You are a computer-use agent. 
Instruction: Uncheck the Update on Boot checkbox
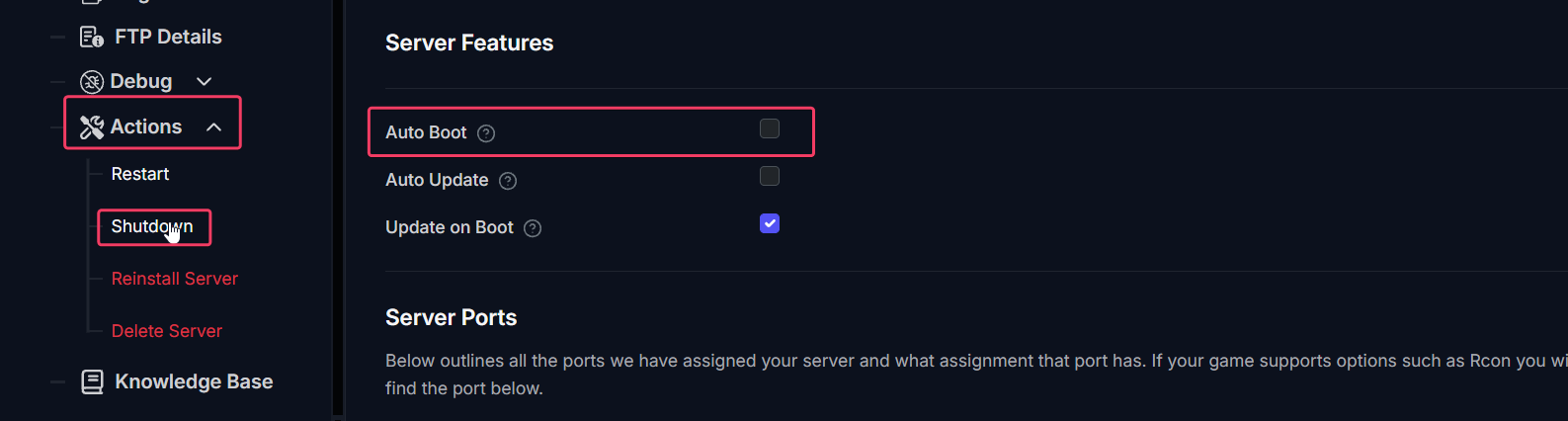pos(770,223)
